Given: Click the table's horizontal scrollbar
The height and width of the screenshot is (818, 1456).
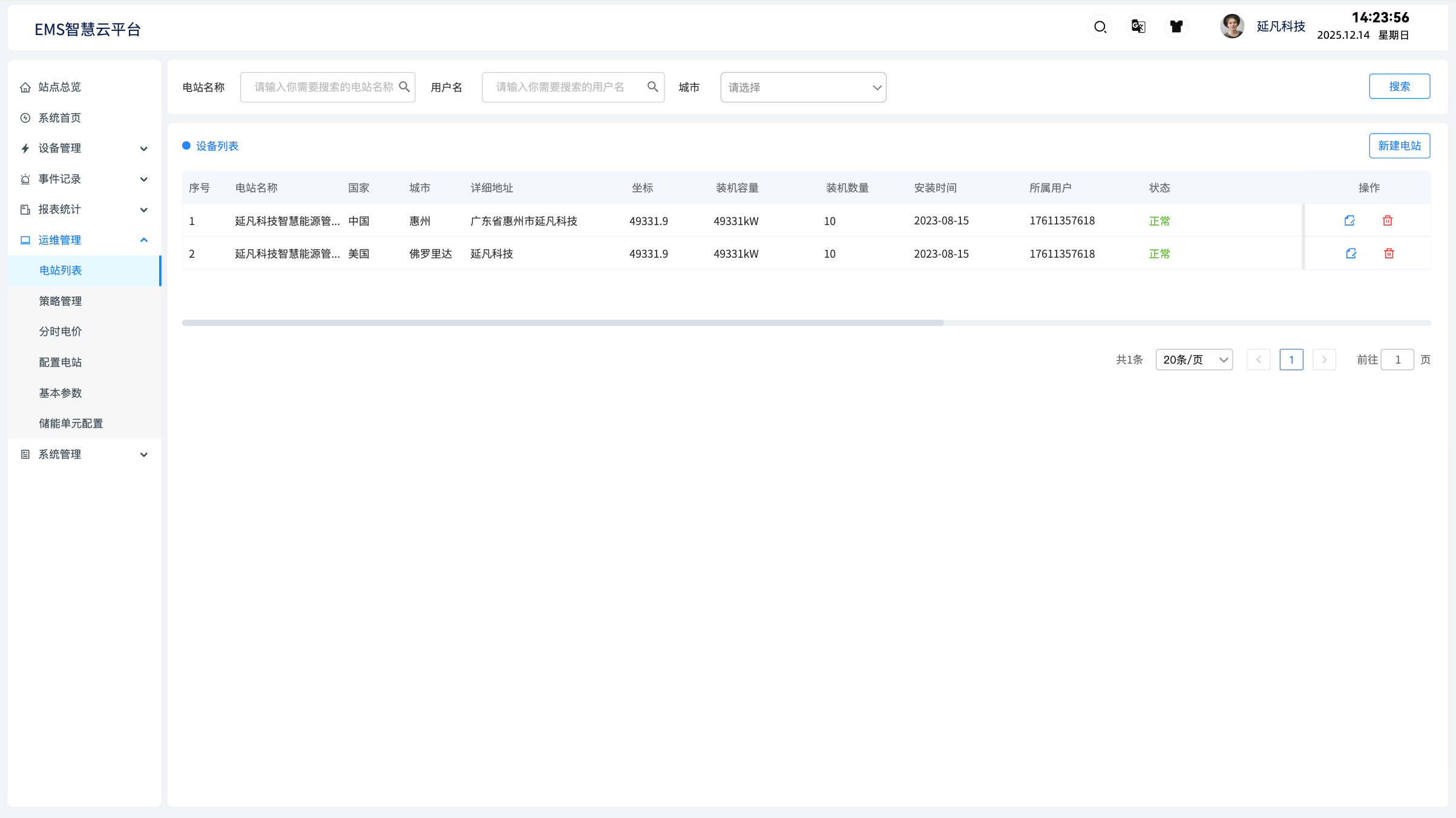Looking at the screenshot, I should 563,323.
